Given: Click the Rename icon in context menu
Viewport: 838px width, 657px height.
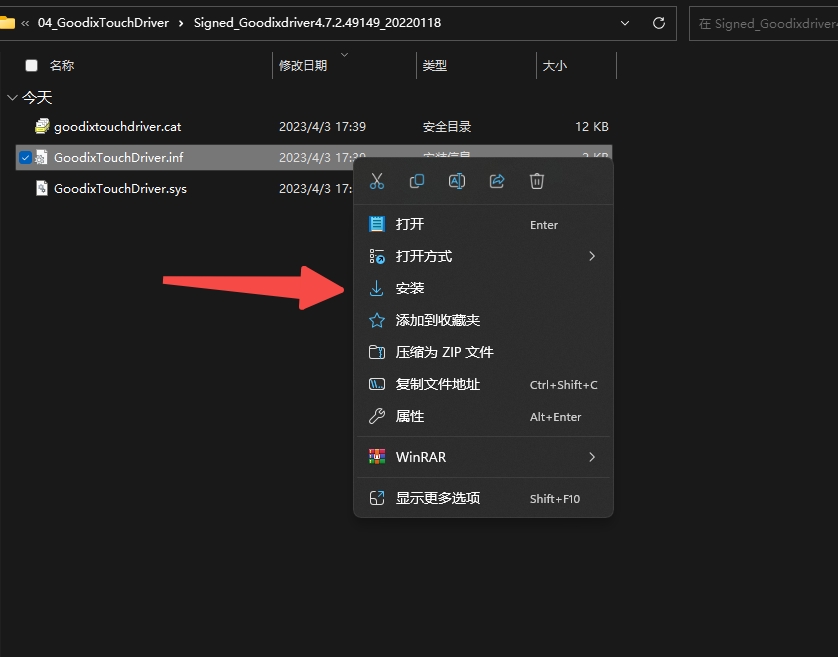Looking at the screenshot, I should [x=457, y=181].
